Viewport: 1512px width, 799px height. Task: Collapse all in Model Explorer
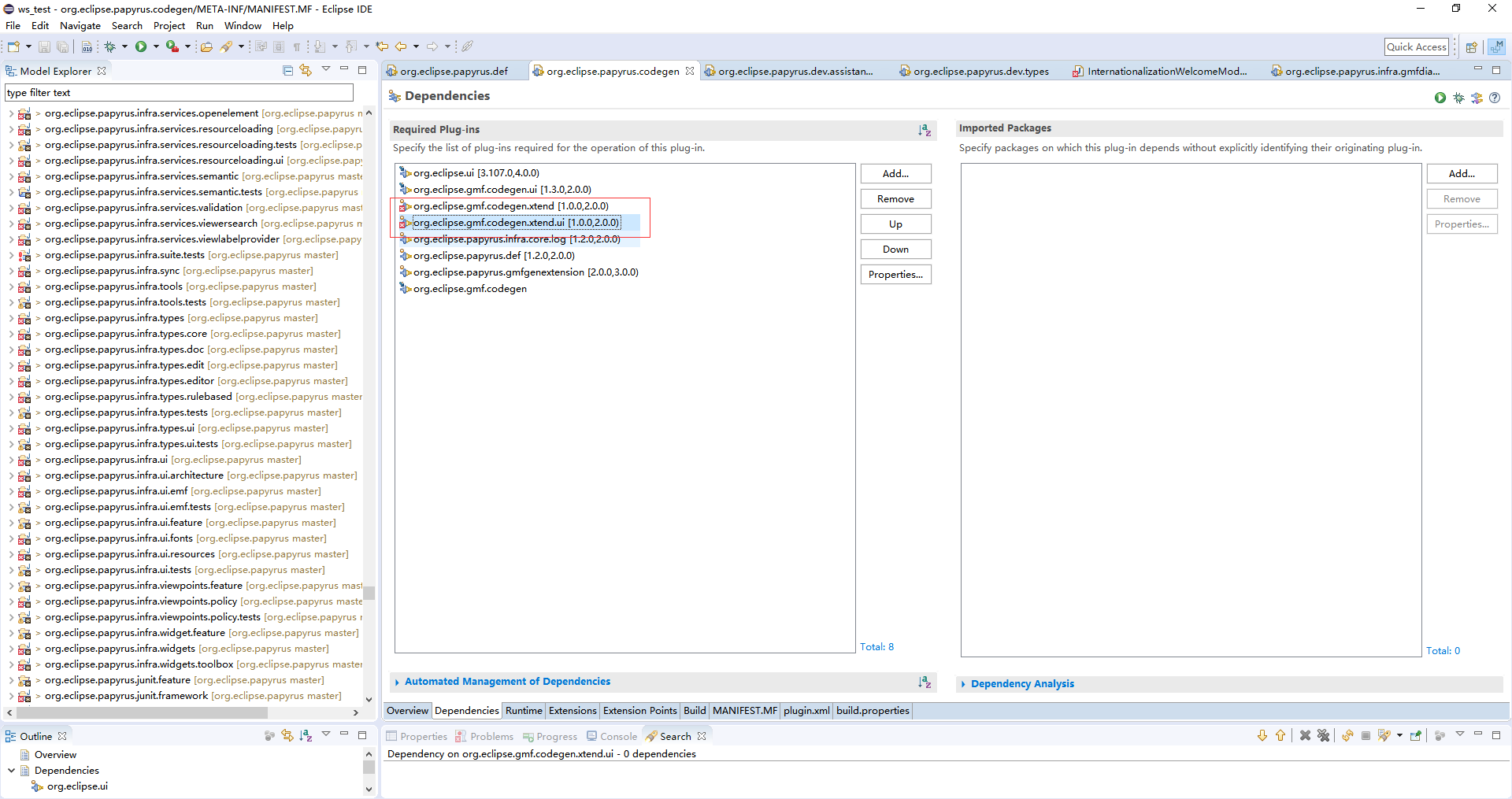click(x=287, y=71)
